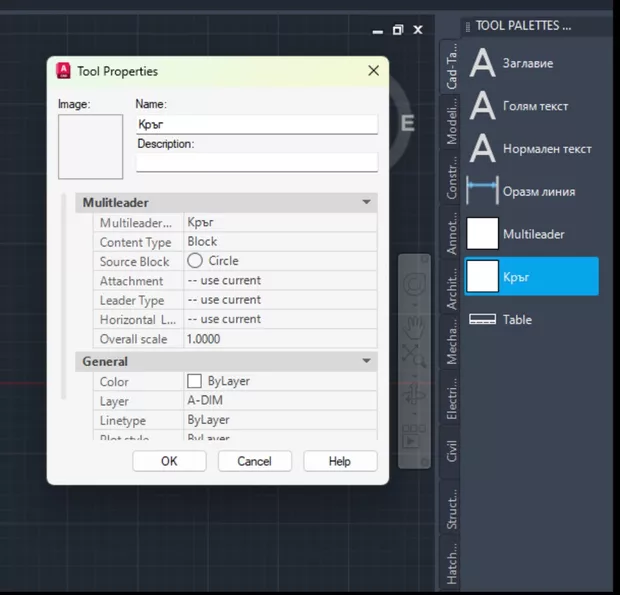This screenshot has width=620, height=595.
Task: Click the Description input field
Action: coord(257,162)
